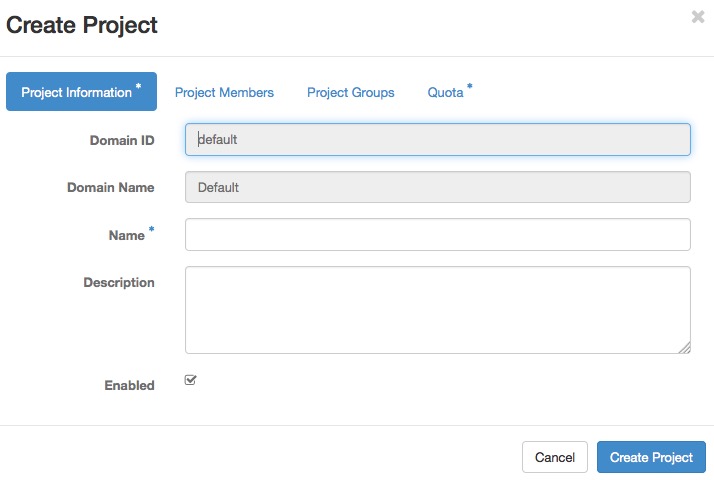Click the required asterisk beside Name
Image resolution: width=714 pixels, height=480 pixels.
152,231
